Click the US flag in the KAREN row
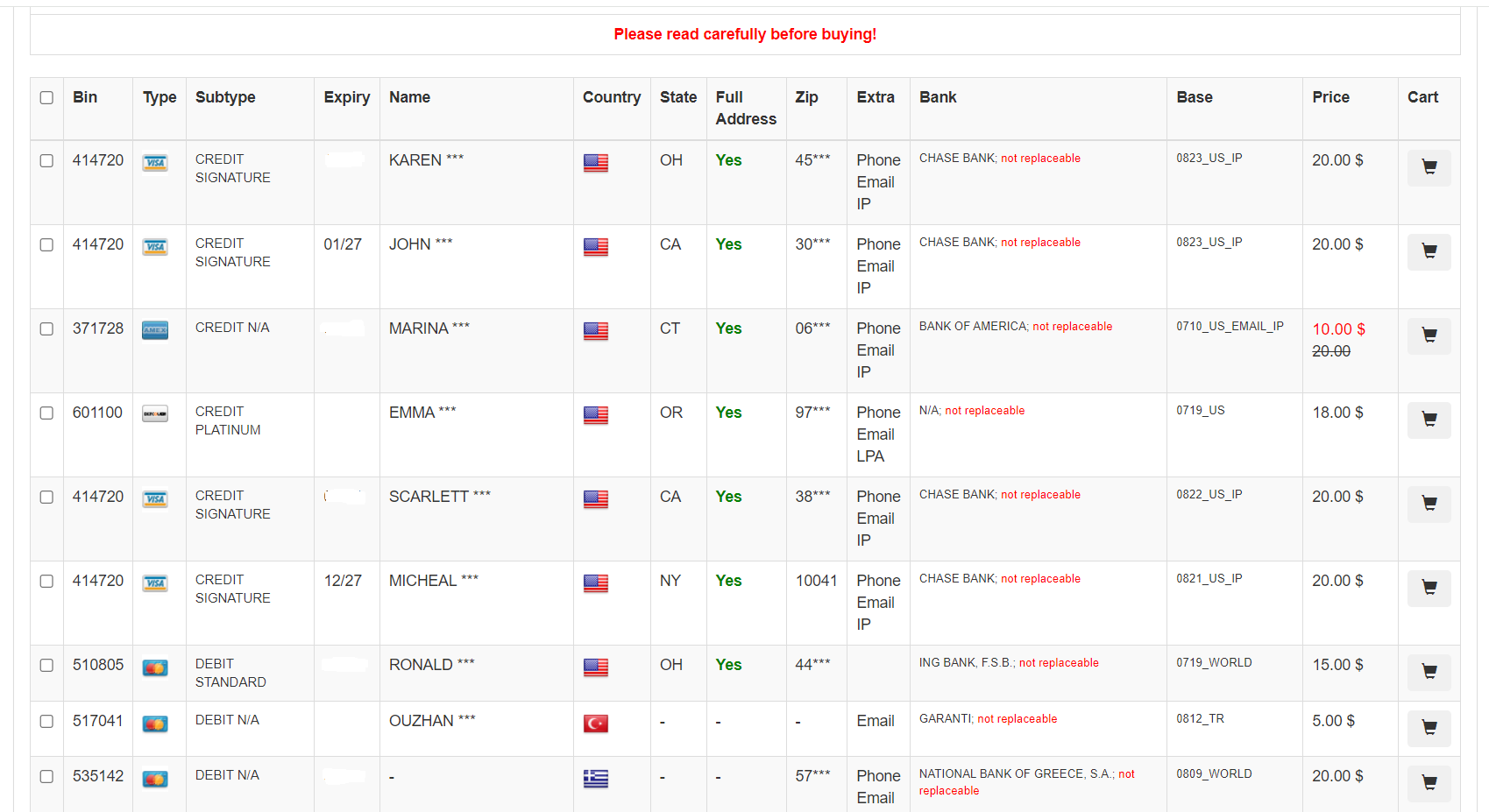Screen dimensions: 1489x812 point(596,163)
